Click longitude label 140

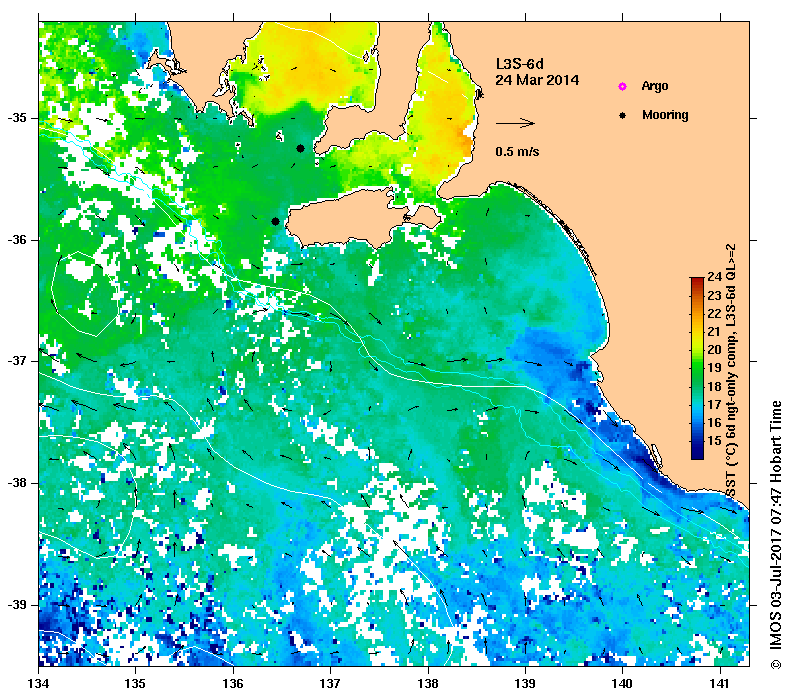pyautogui.click(x=623, y=684)
